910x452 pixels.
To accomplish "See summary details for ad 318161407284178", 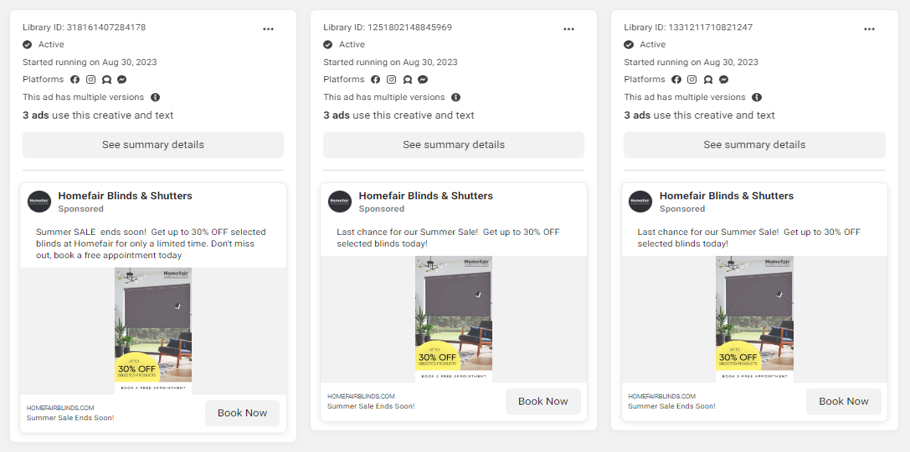I will pyautogui.click(x=153, y=144).
